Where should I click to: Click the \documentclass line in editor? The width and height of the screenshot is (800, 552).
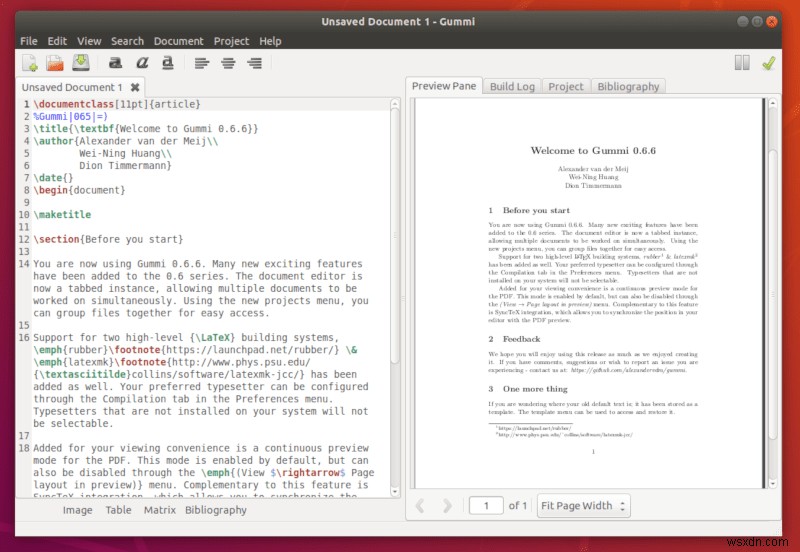tap(117, 104)
